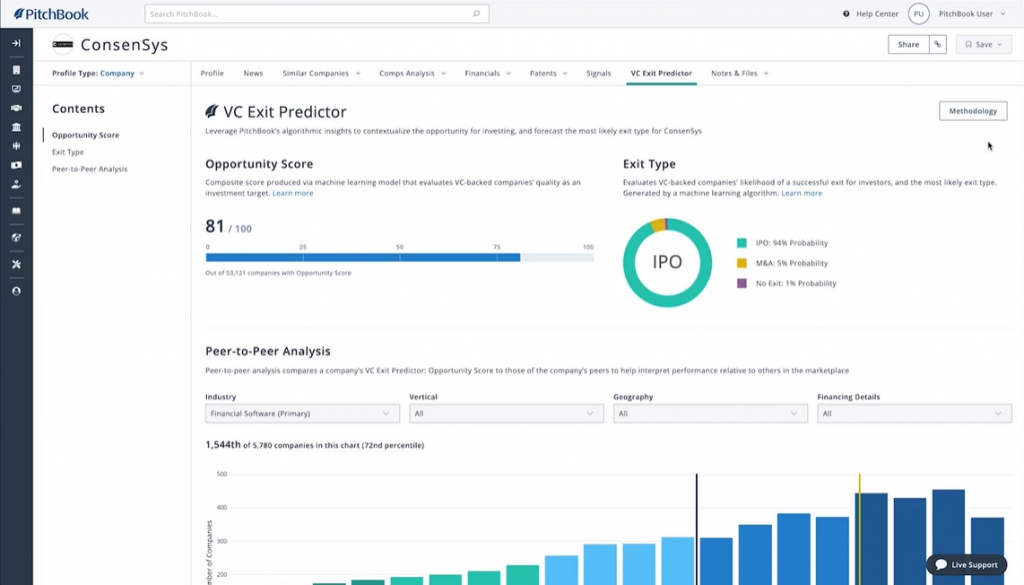The image size is (1024, 585).
Task: Select the VC Exit Predictor tab
Action: click(x=661, y=73)
